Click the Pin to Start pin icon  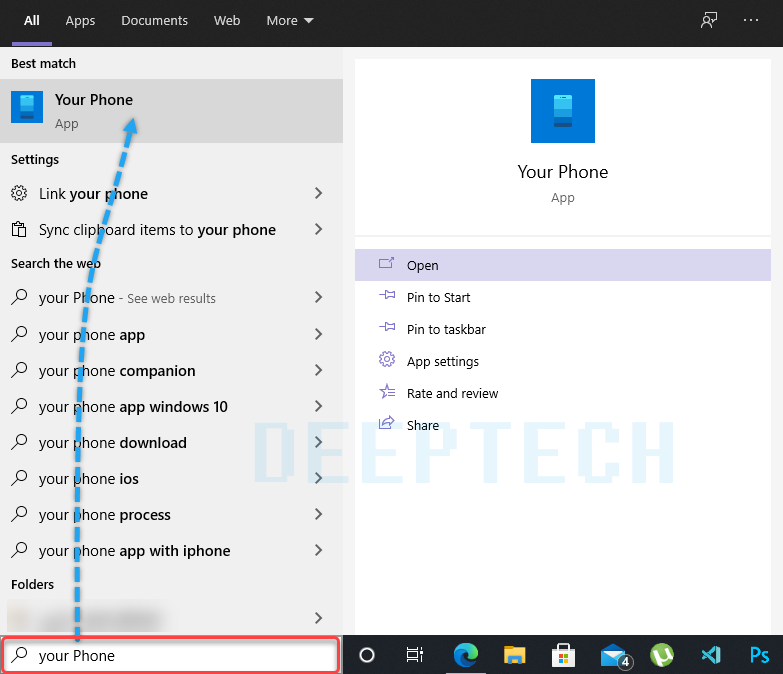coord(387,295)
